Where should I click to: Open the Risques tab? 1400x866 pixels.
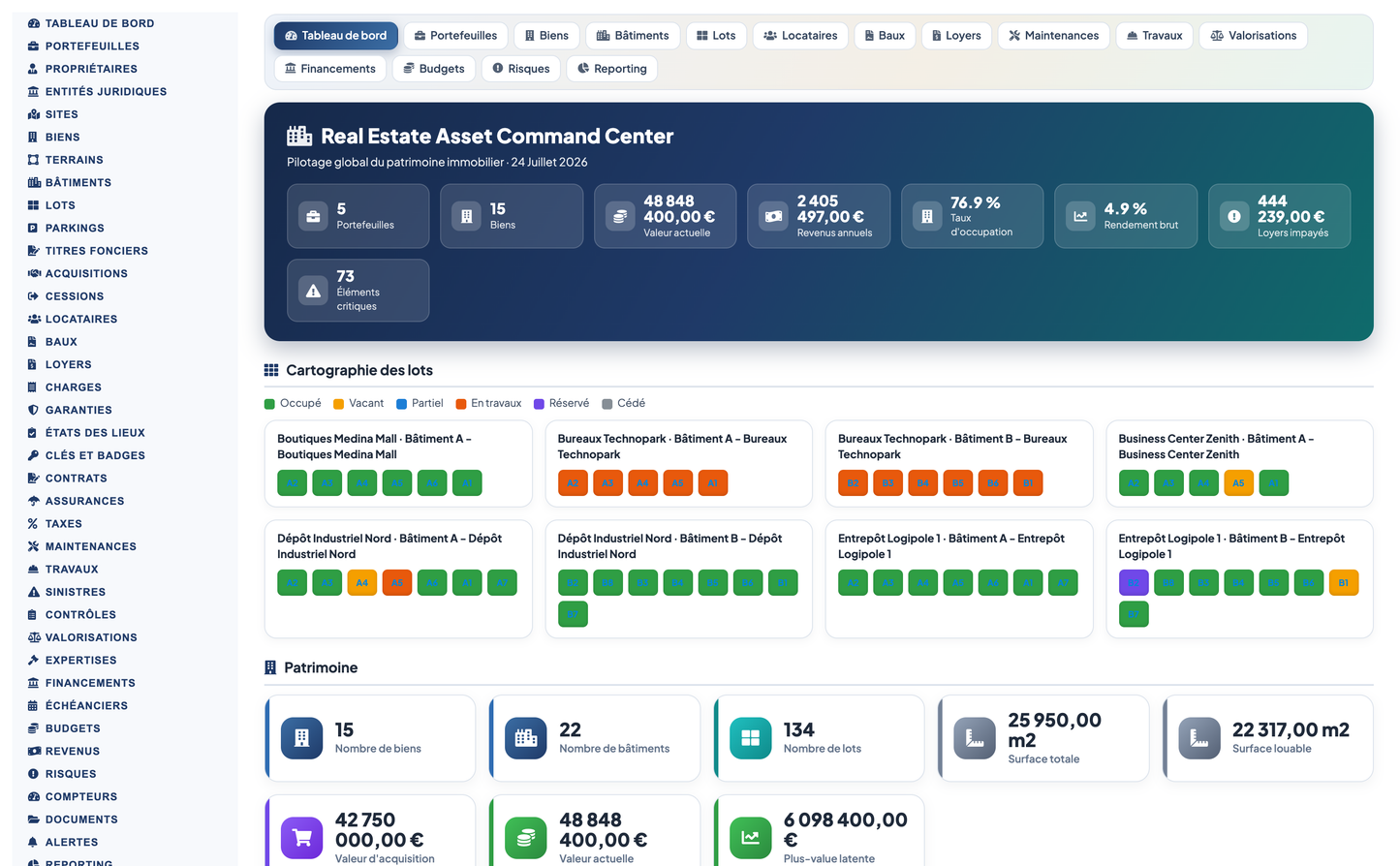point(521,69)
